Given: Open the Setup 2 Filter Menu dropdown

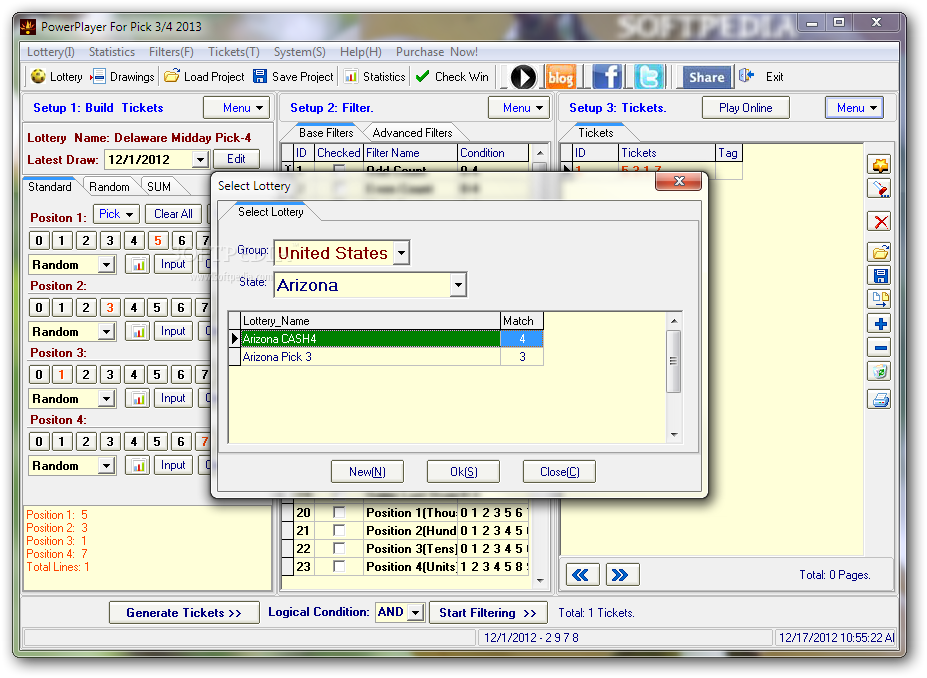Looking at the screenshot, I should point(518,108).
